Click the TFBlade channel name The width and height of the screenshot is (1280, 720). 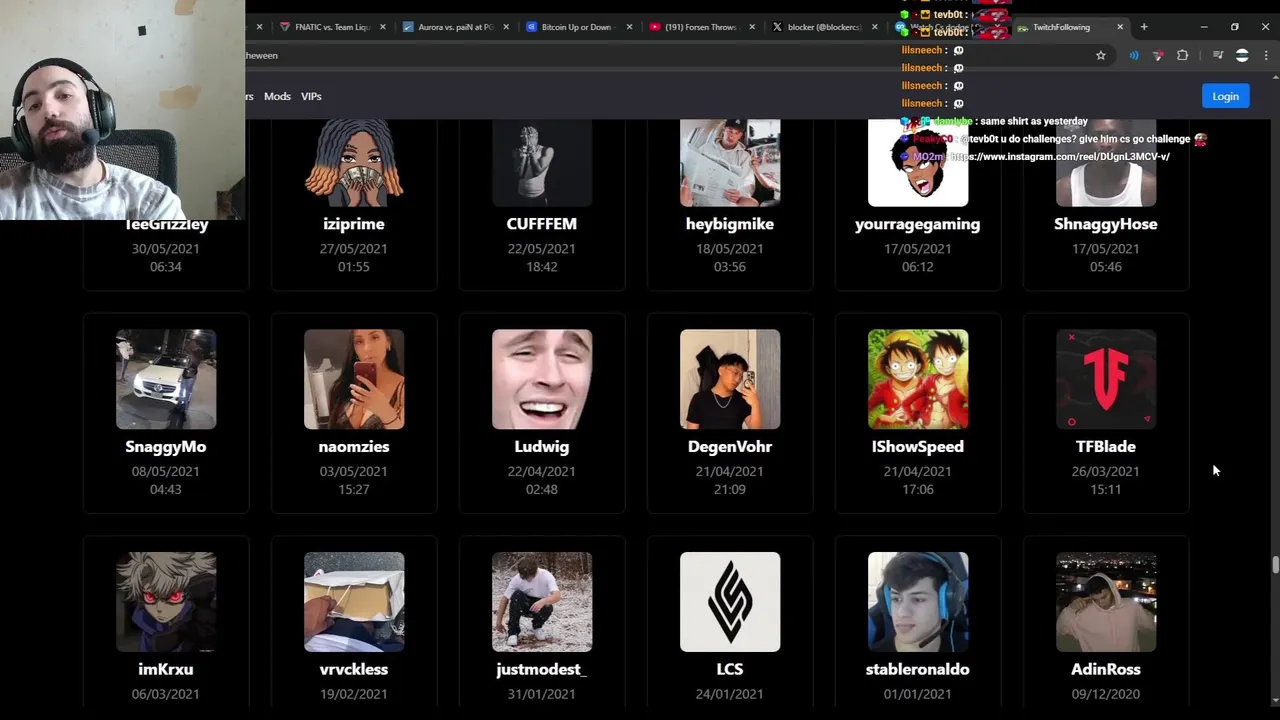tap(1106, 447)
